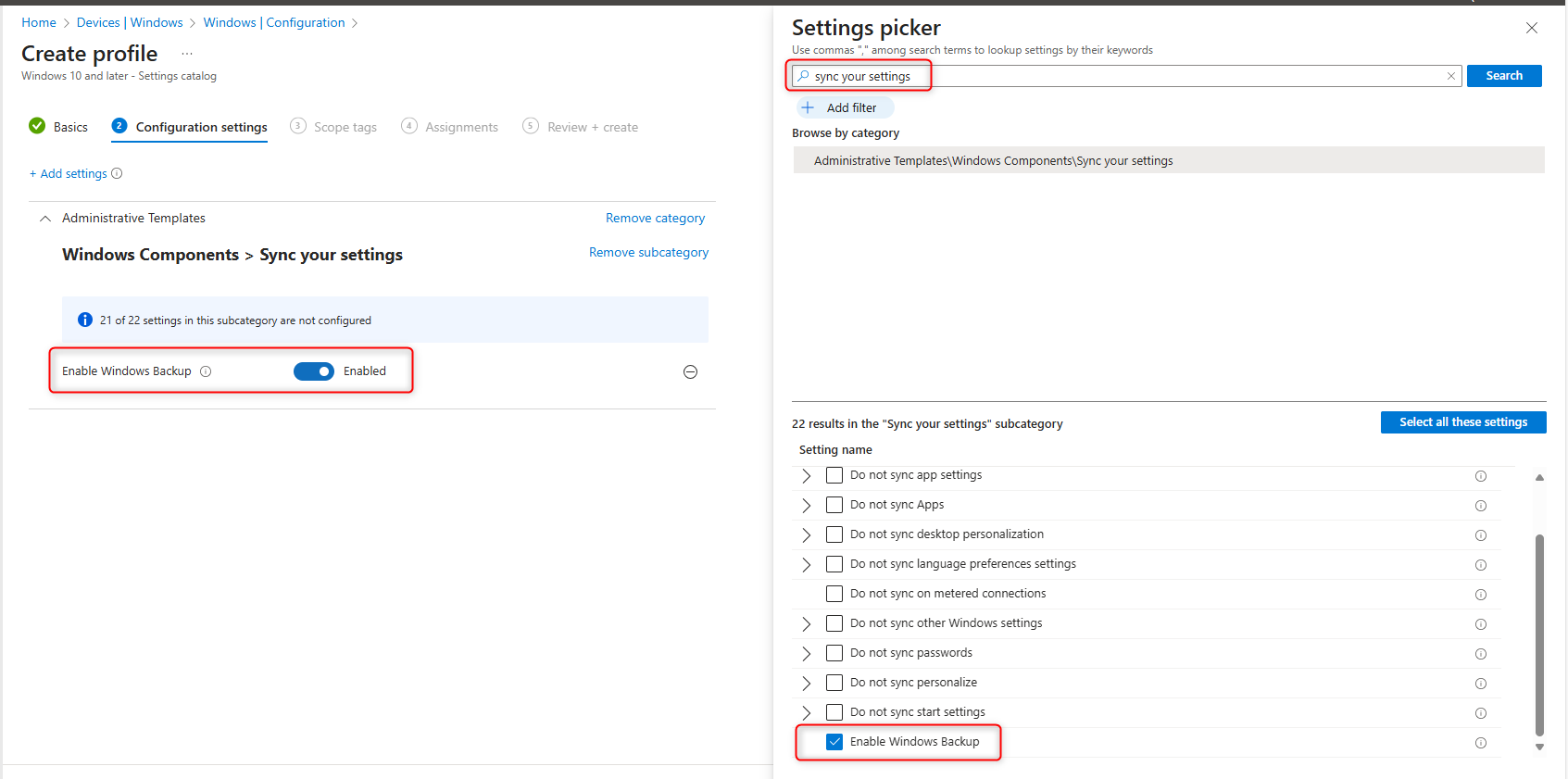Screen dimensions: 1568x779
Task: Expand Do not sync desktop personalization row
Action: (807, 535)
